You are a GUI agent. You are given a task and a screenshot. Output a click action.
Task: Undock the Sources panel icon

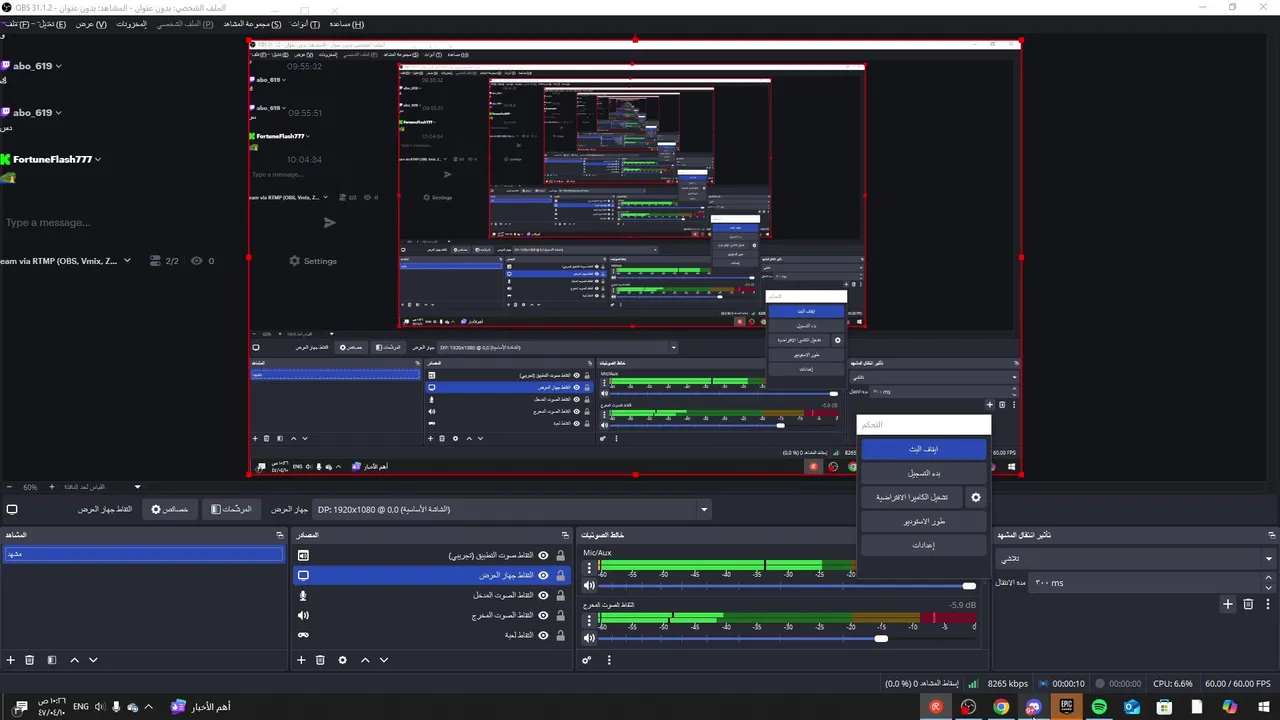(x=564, y=535)
